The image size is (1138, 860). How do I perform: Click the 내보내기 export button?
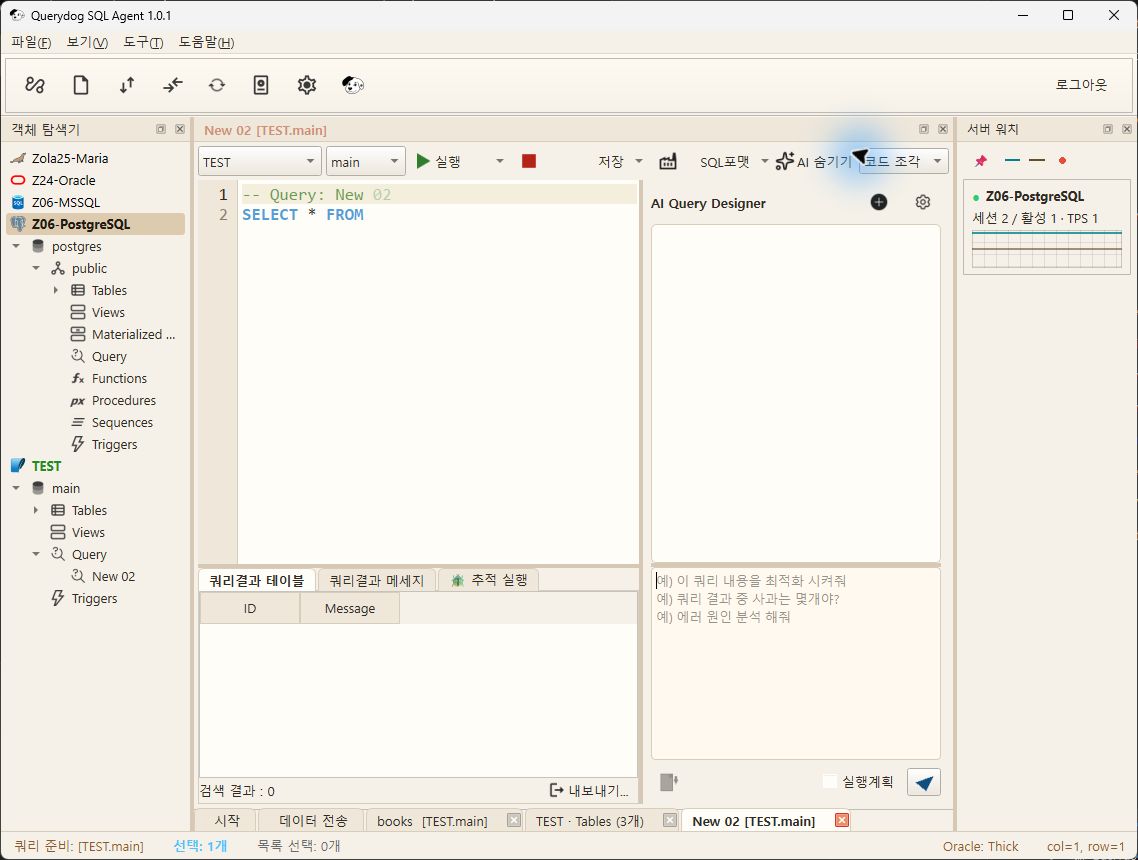pyautogui.click(x=589, y=790)
